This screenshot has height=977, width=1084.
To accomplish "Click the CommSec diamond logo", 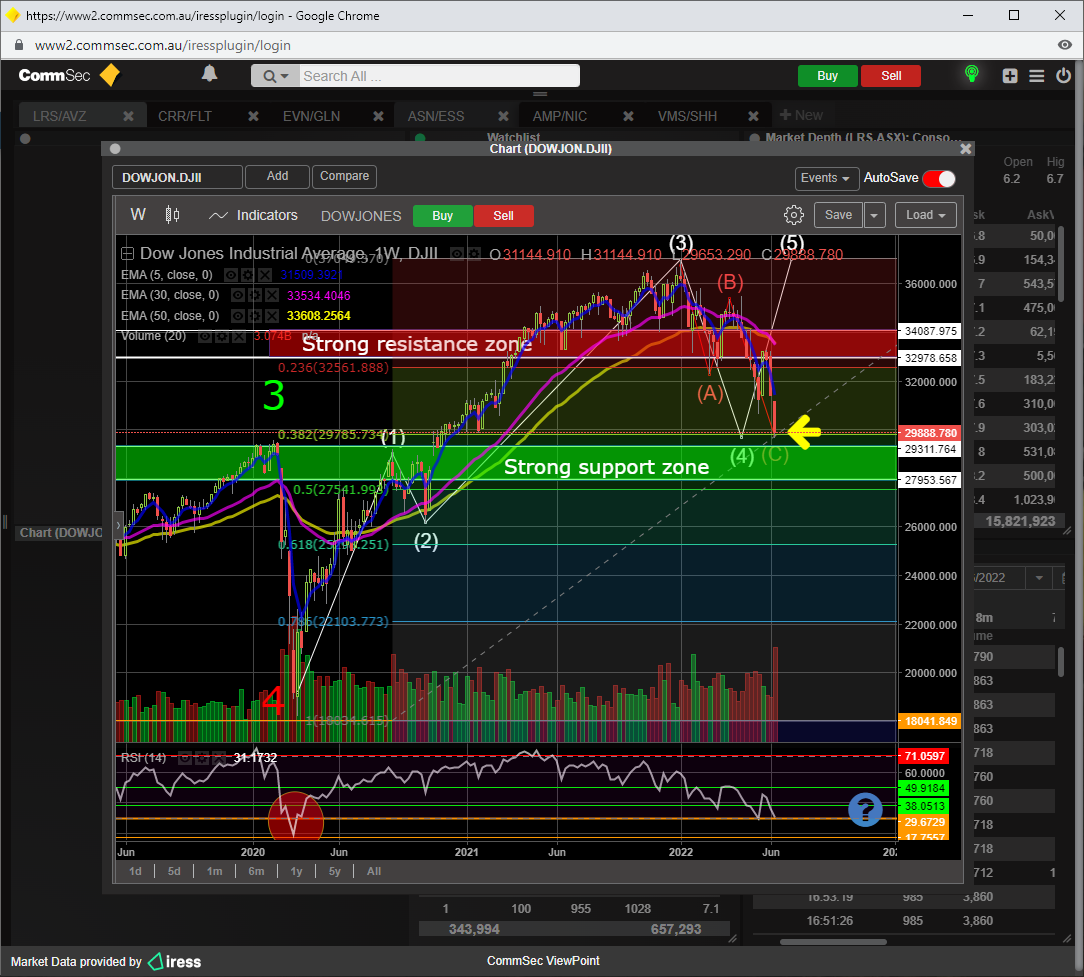I will 110,75.
